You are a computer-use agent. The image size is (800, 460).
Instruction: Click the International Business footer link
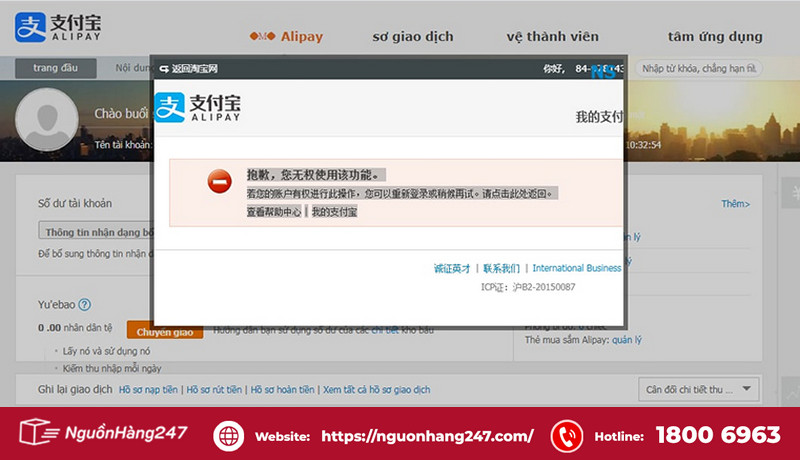577,268
